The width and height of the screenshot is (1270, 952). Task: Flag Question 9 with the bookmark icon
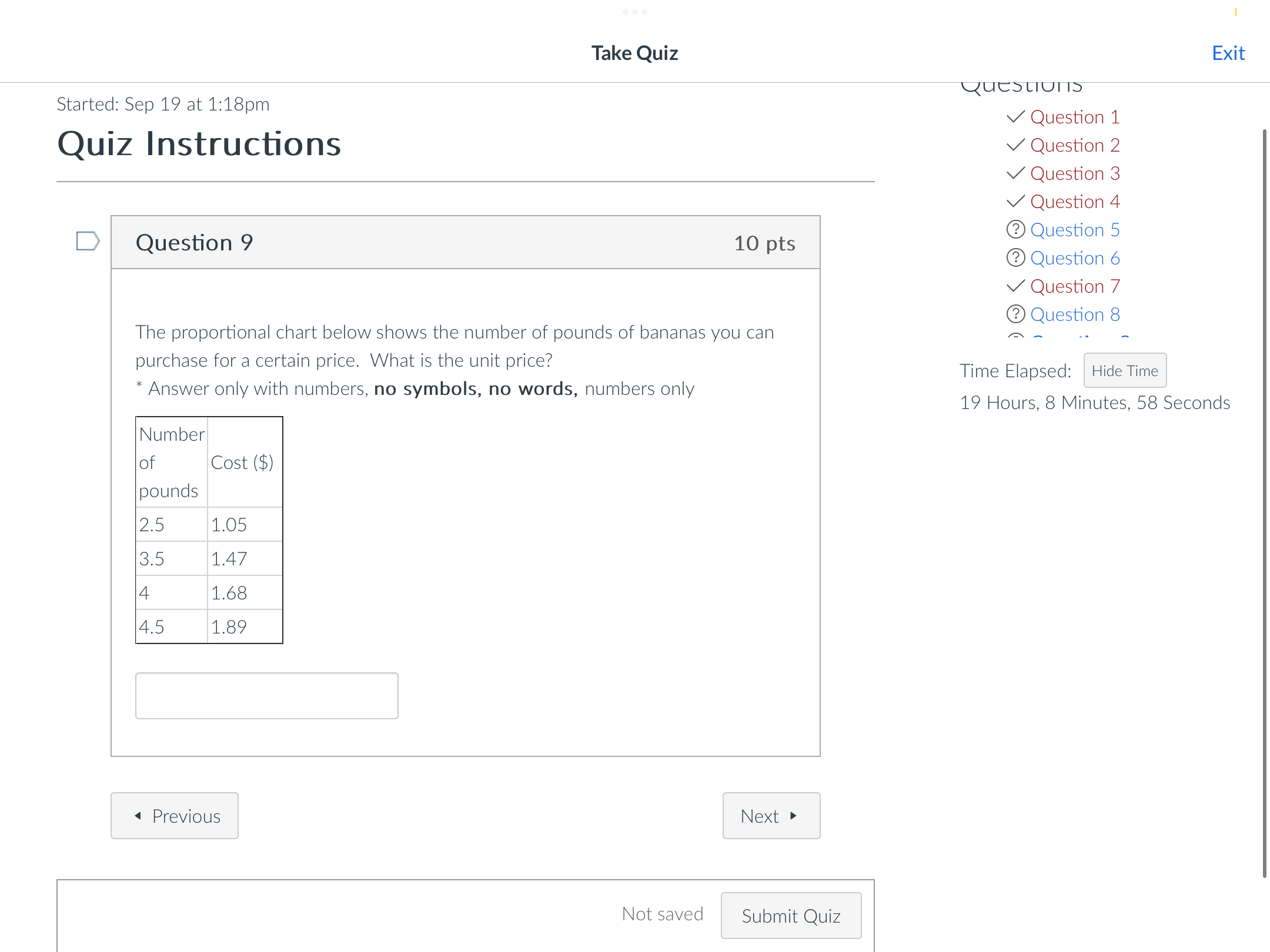point(88,241)
